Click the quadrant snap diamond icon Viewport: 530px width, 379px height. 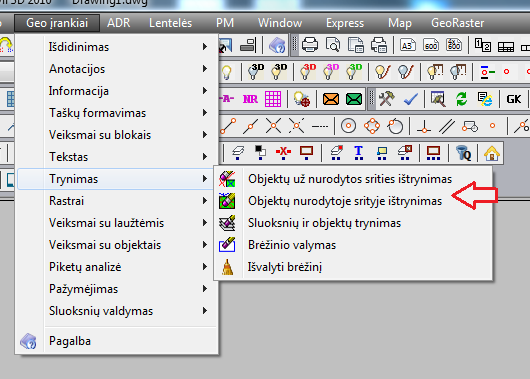tap(372, 126)
